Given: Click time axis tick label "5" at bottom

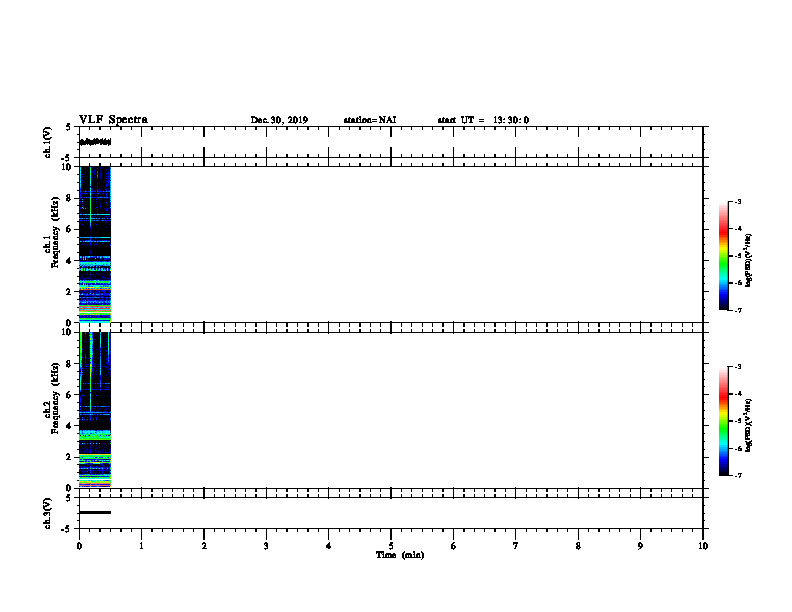Looking at the screenshot, I should click(391, 546).
